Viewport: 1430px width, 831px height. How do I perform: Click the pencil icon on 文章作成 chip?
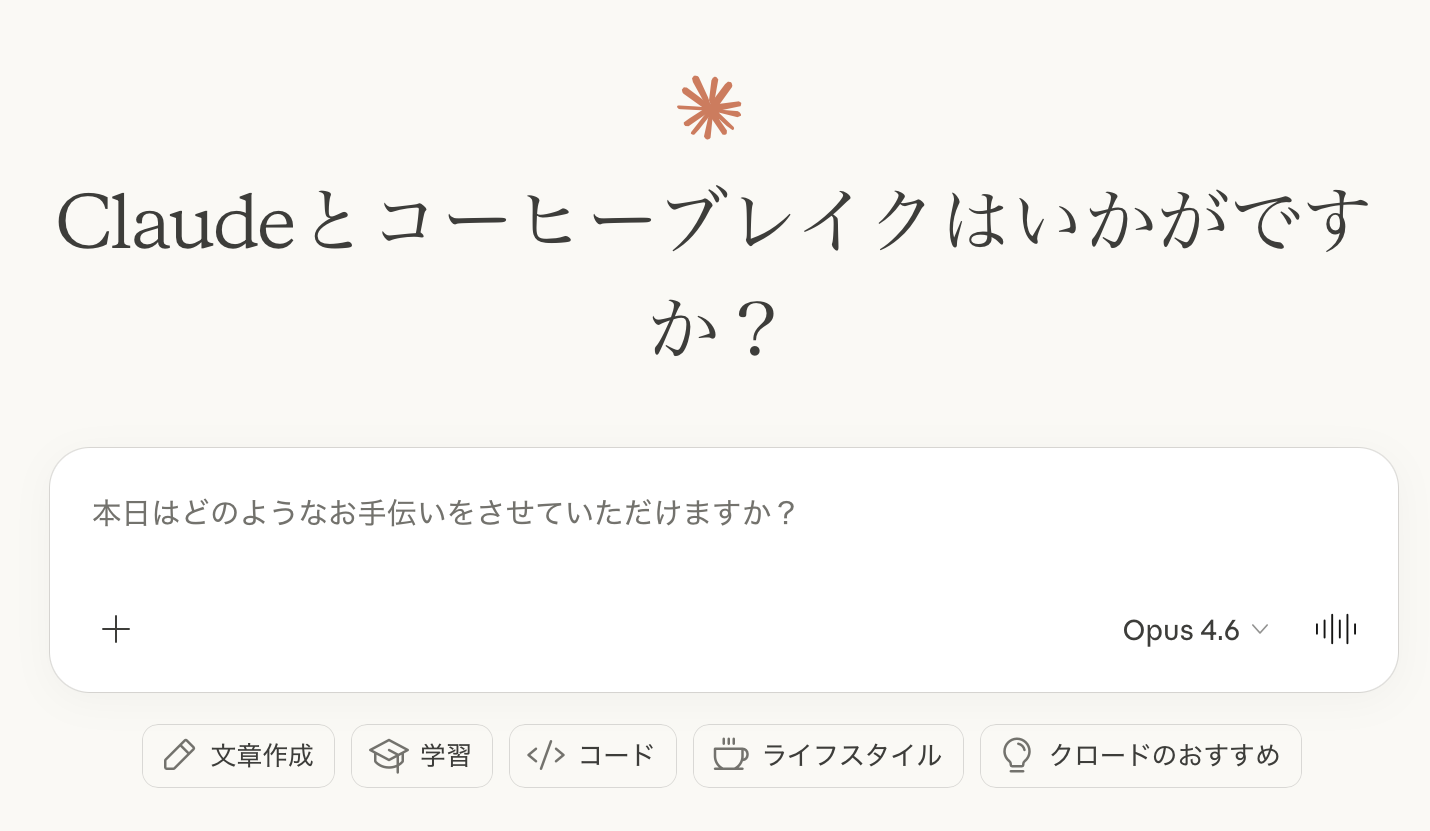(179, 755)
